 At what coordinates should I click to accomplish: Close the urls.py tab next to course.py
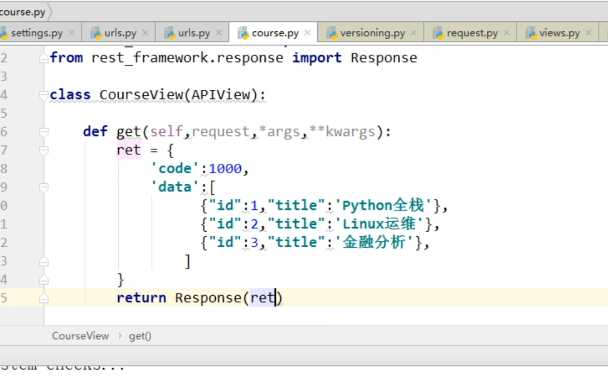(x=219, y=33)
